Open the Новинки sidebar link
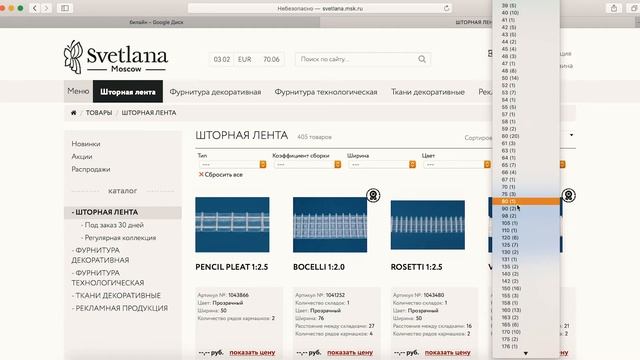The width and height of the screenshot is (640, 360). (x=86, y=144)
